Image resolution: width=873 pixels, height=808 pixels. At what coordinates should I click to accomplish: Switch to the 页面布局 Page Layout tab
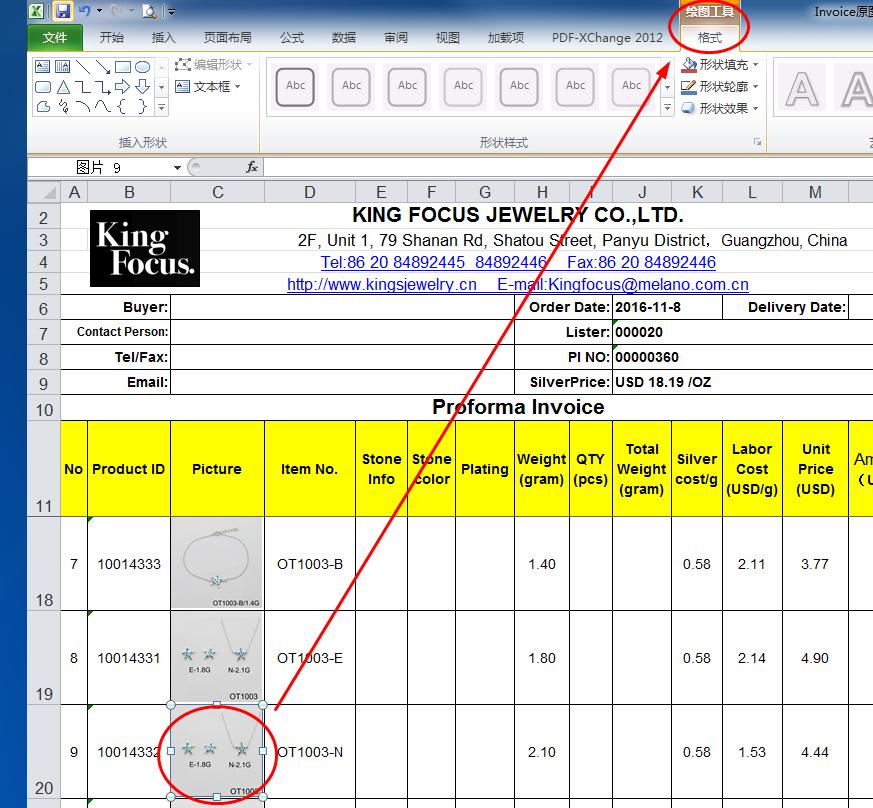[x=228, y=37]
